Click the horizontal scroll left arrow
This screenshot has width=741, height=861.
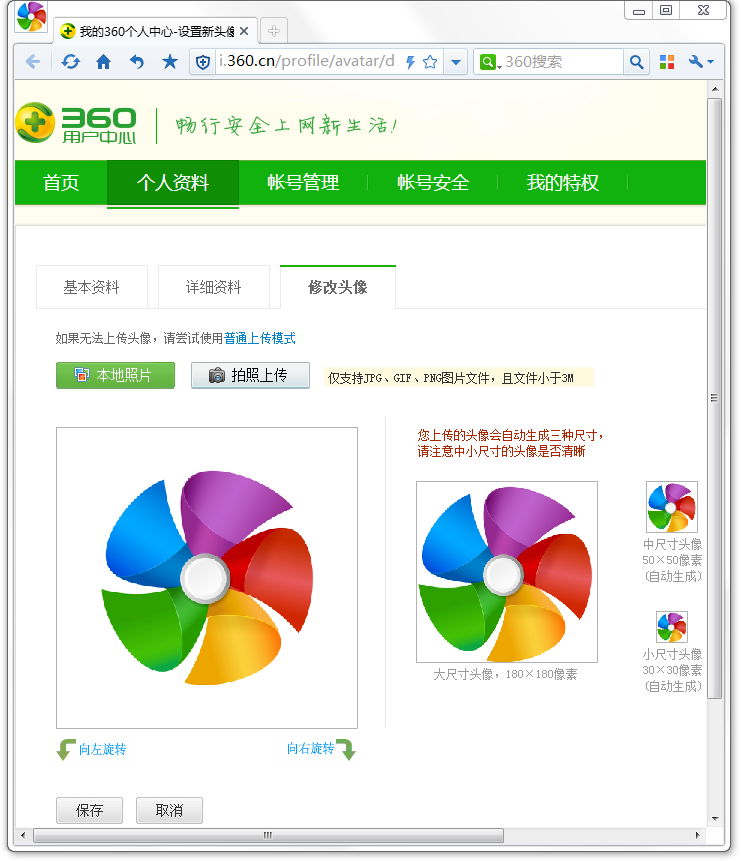[23, 835]
